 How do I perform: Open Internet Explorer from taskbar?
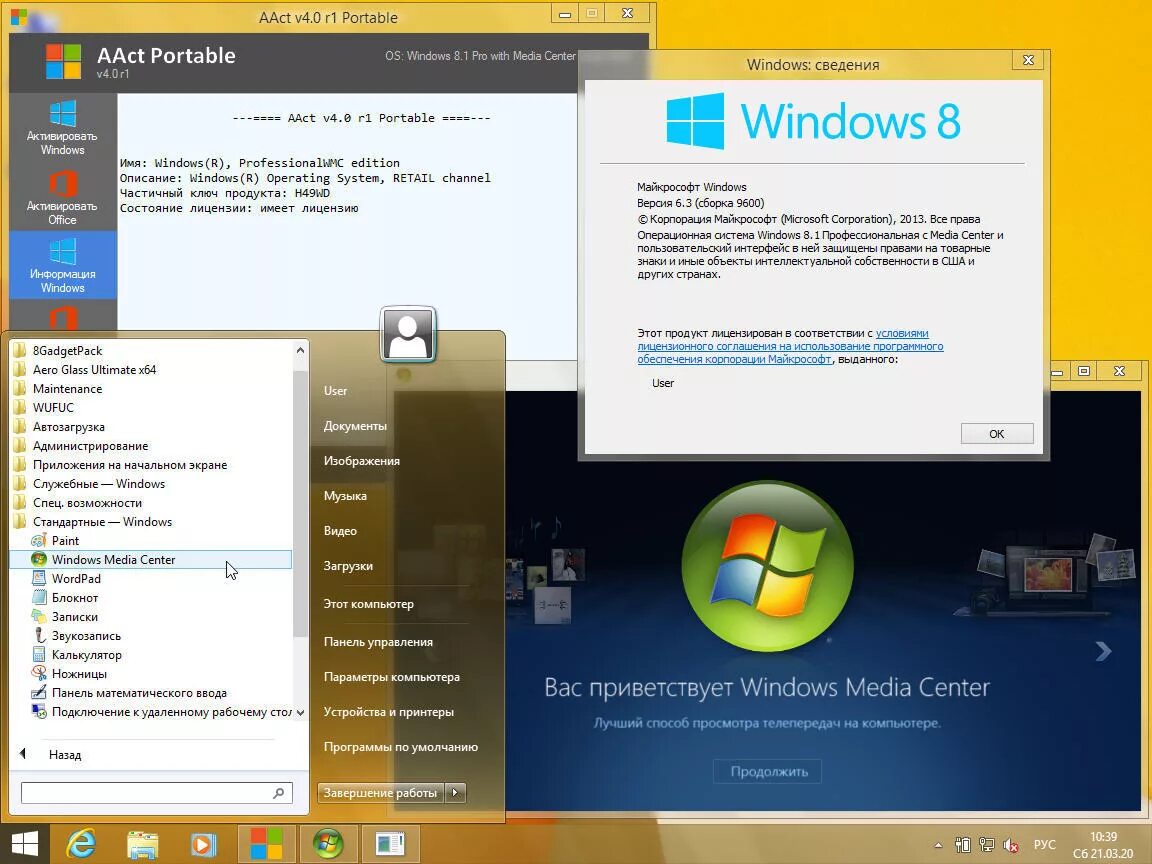pyautogui.click(x=81, y=845)
